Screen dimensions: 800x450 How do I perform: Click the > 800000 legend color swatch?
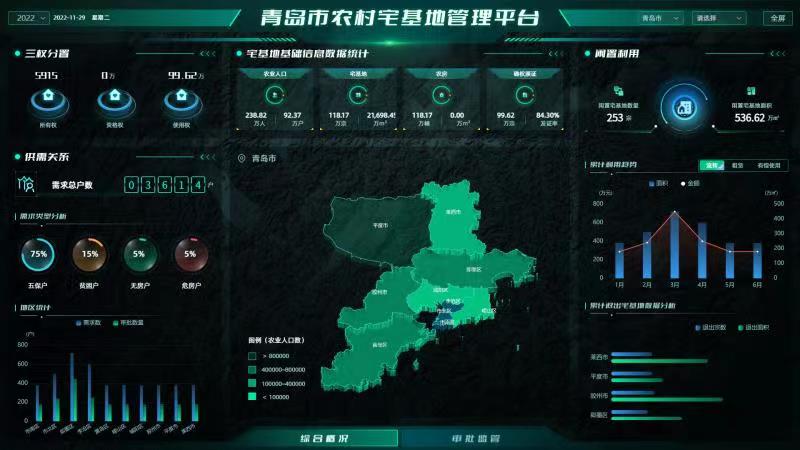252,355
